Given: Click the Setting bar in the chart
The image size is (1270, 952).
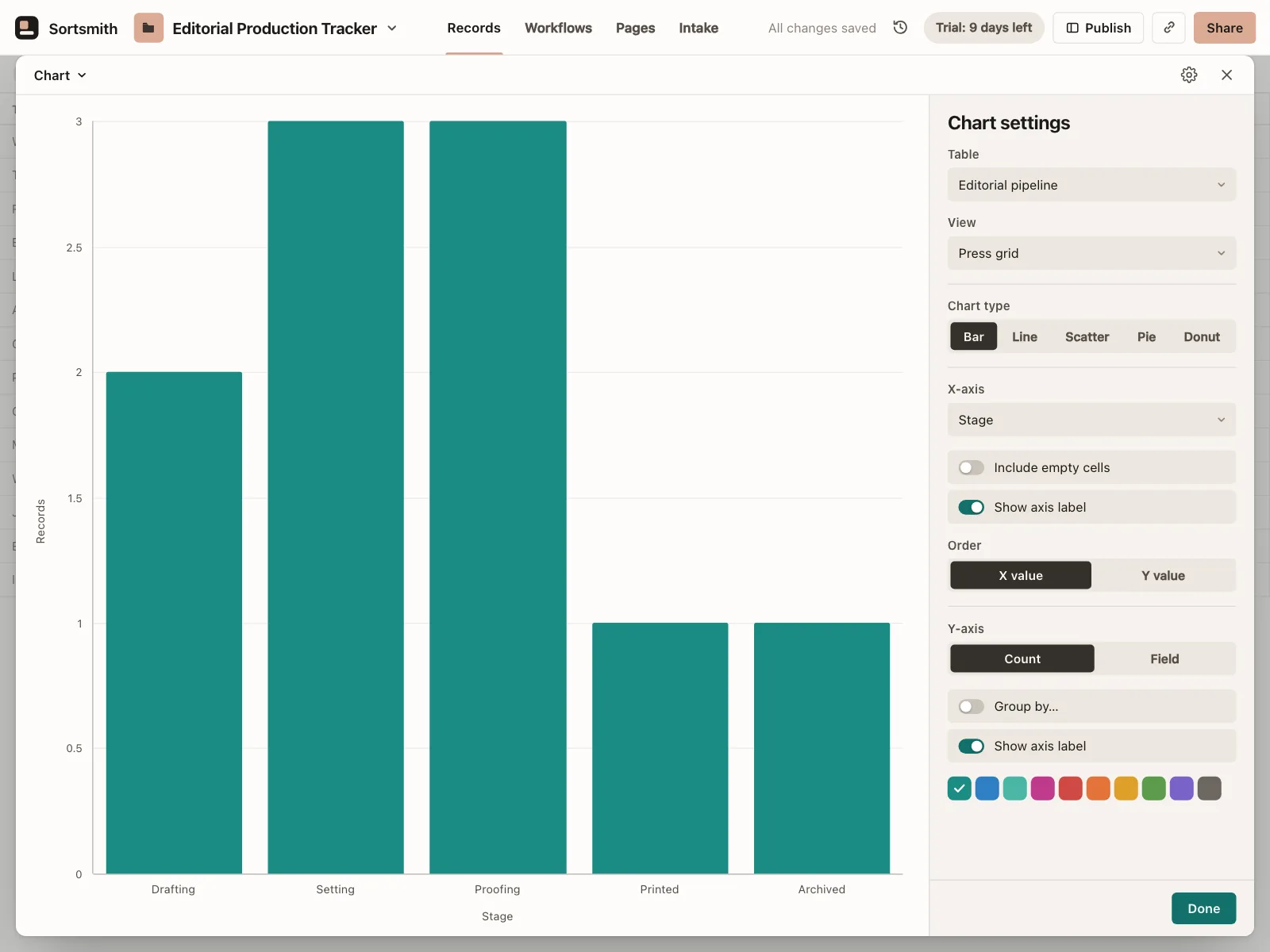Looking at the screenshot, I should coord(336,497).
